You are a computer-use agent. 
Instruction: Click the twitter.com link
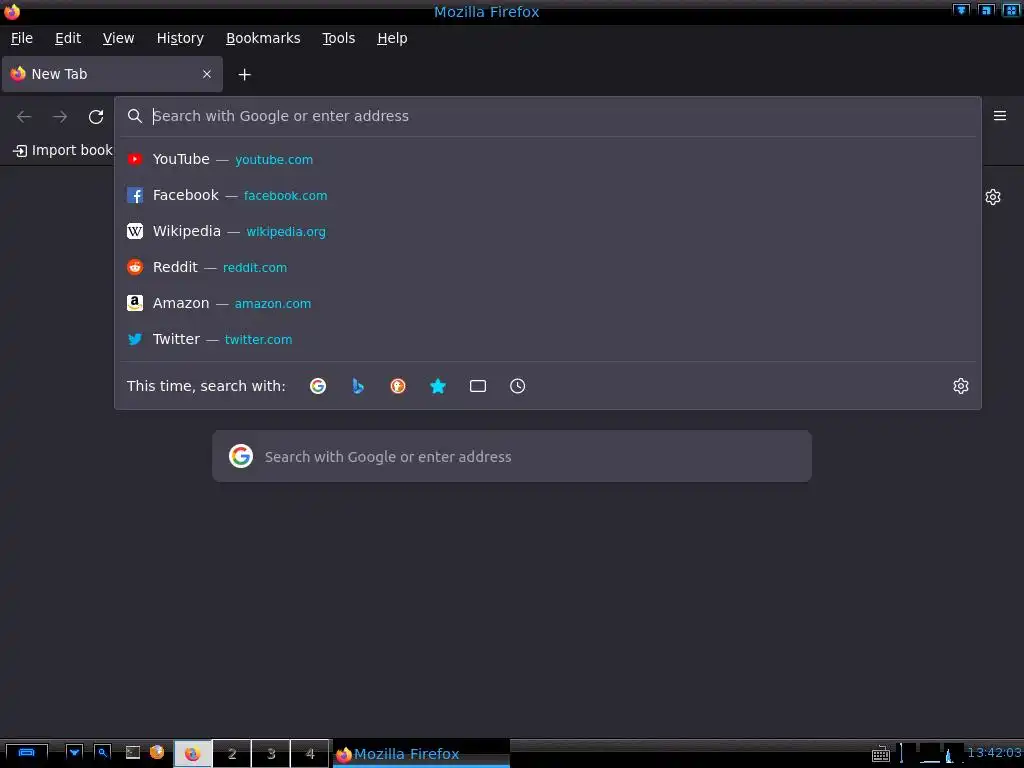click(258, 340)
